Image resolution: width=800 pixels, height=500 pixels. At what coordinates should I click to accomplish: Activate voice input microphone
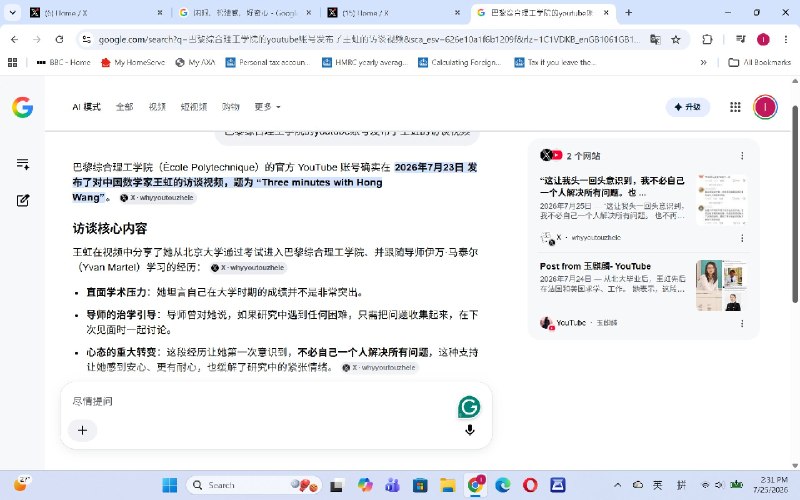point(470,430)
